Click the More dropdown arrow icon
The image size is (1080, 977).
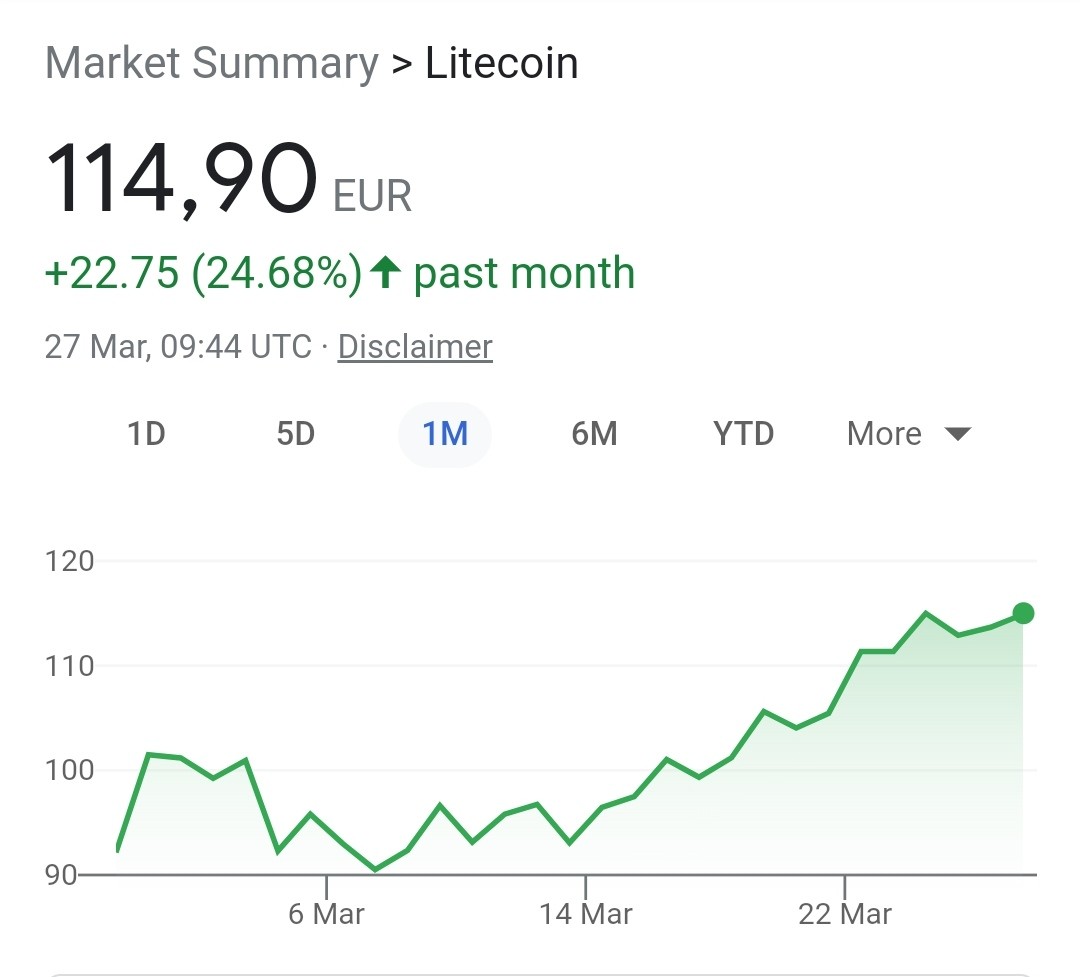tap(957, 434)
